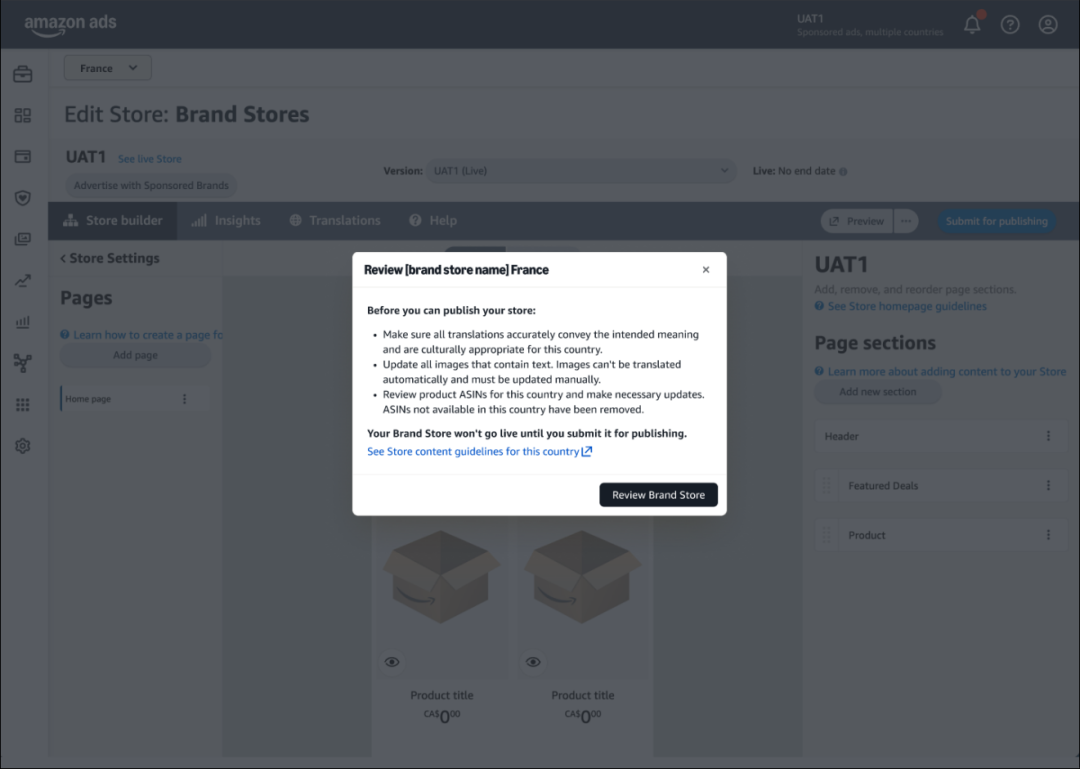Open the help question mark icon

[1010, 25]
